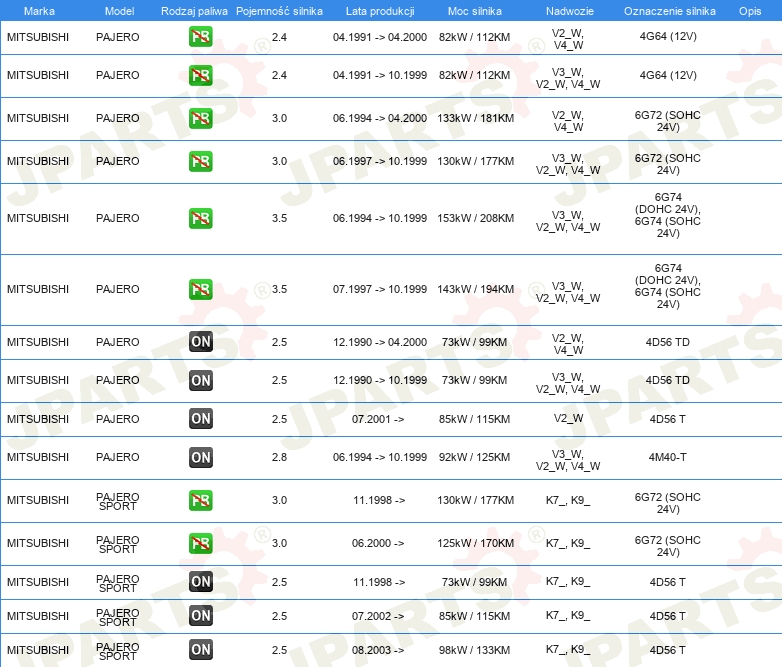Click petrol icon in the 04.1991 -> 10.1999 row
This screenshot has width=782, height=667.
[200, 75]
